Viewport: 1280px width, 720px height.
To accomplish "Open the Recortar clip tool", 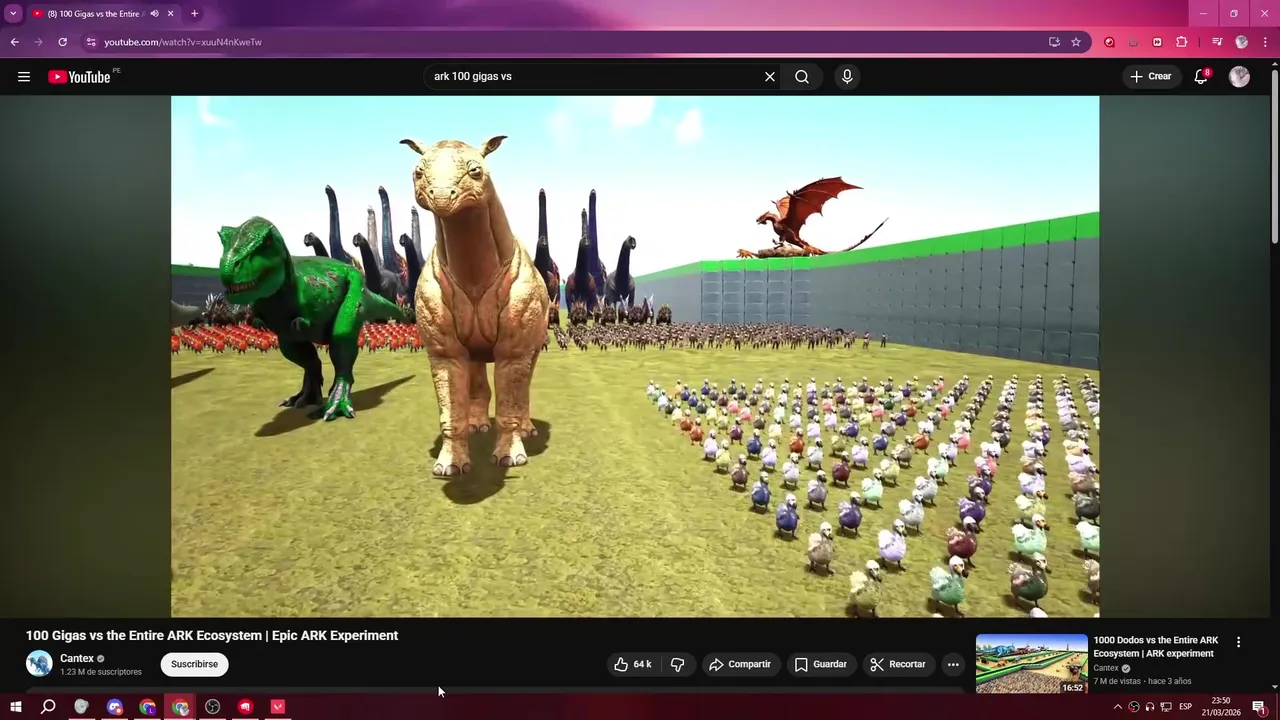I will click(898, 664).
